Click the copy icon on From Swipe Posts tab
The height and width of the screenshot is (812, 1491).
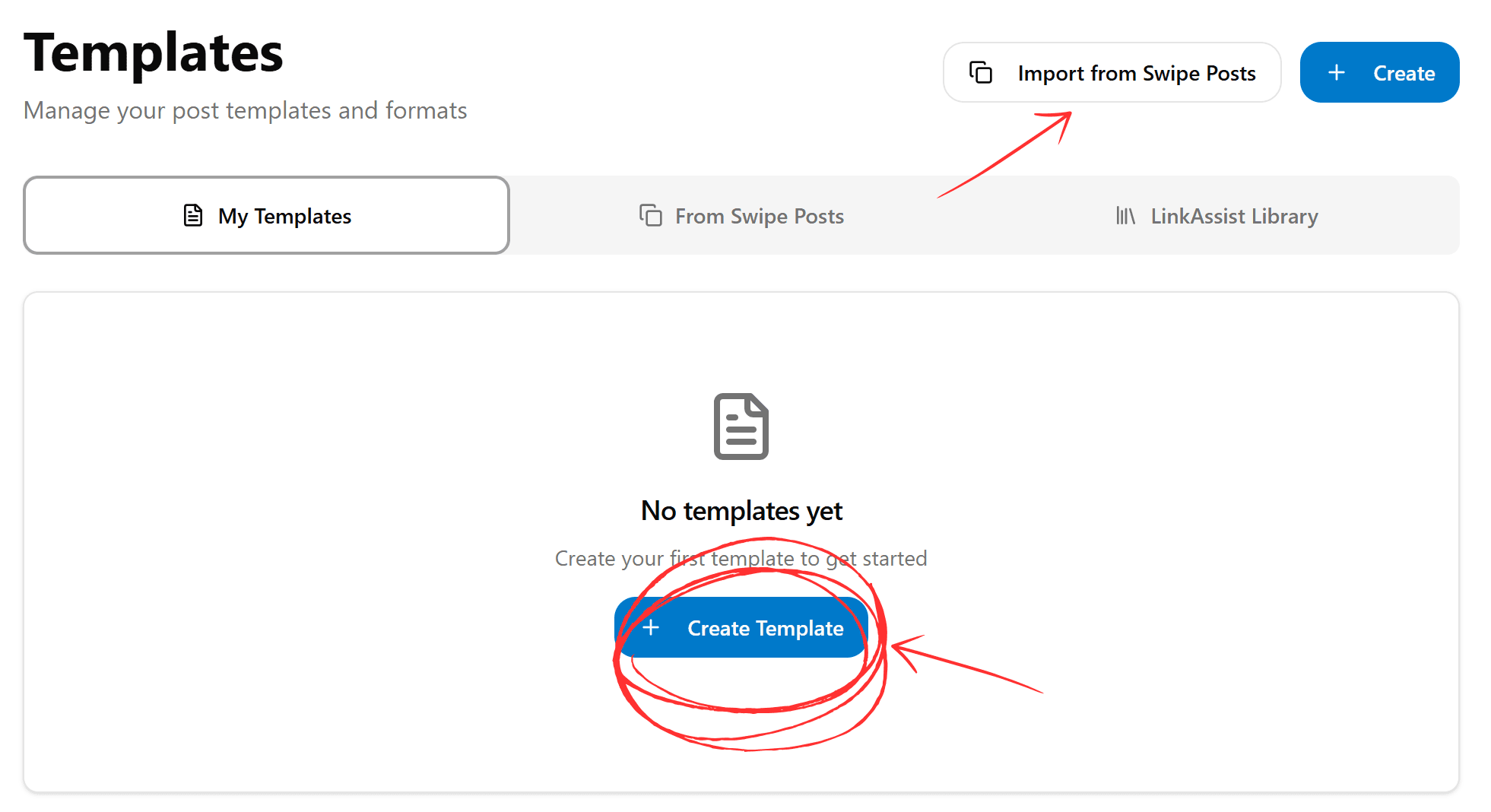click(x=650, y=215)
